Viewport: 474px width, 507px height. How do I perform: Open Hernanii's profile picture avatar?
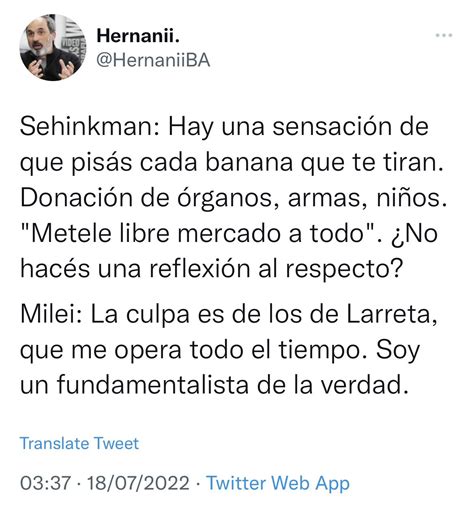point(53,47)
